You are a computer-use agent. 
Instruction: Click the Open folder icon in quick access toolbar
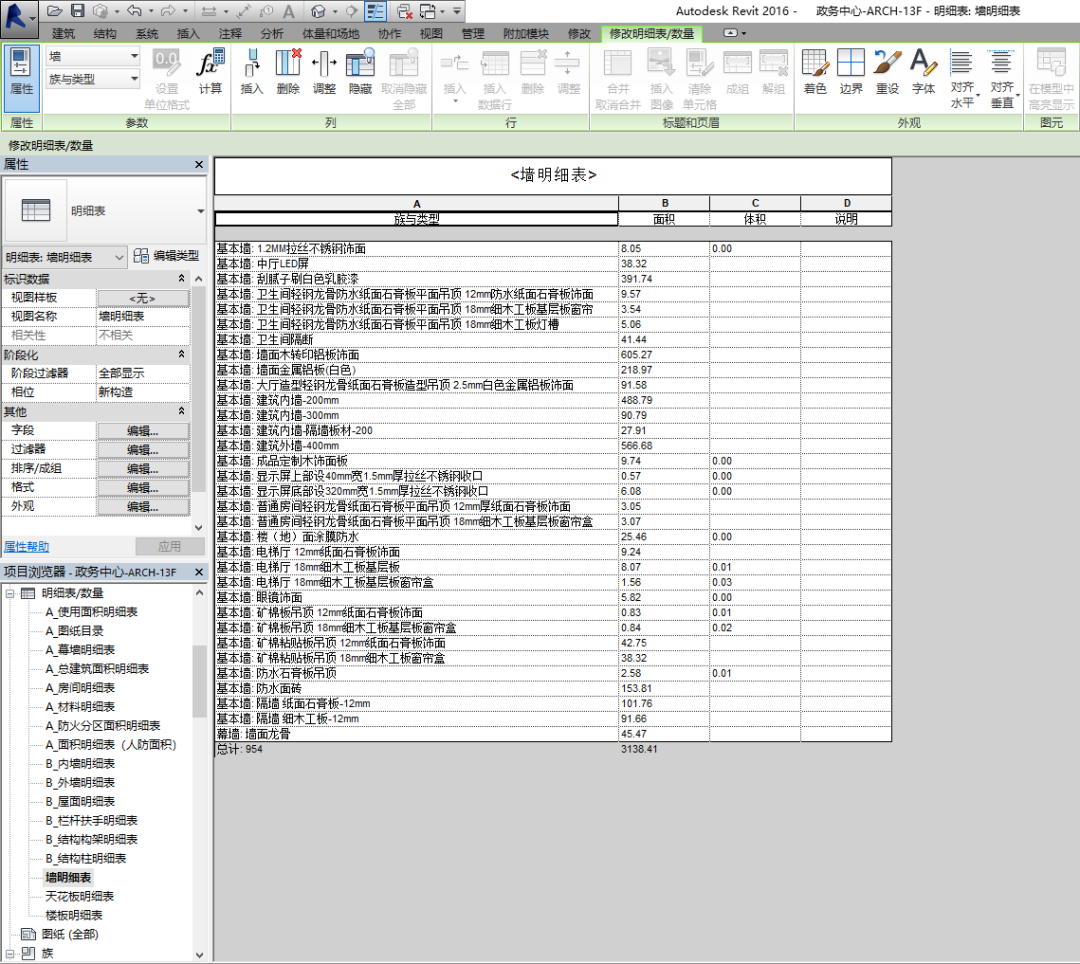(x=55, y=11)
